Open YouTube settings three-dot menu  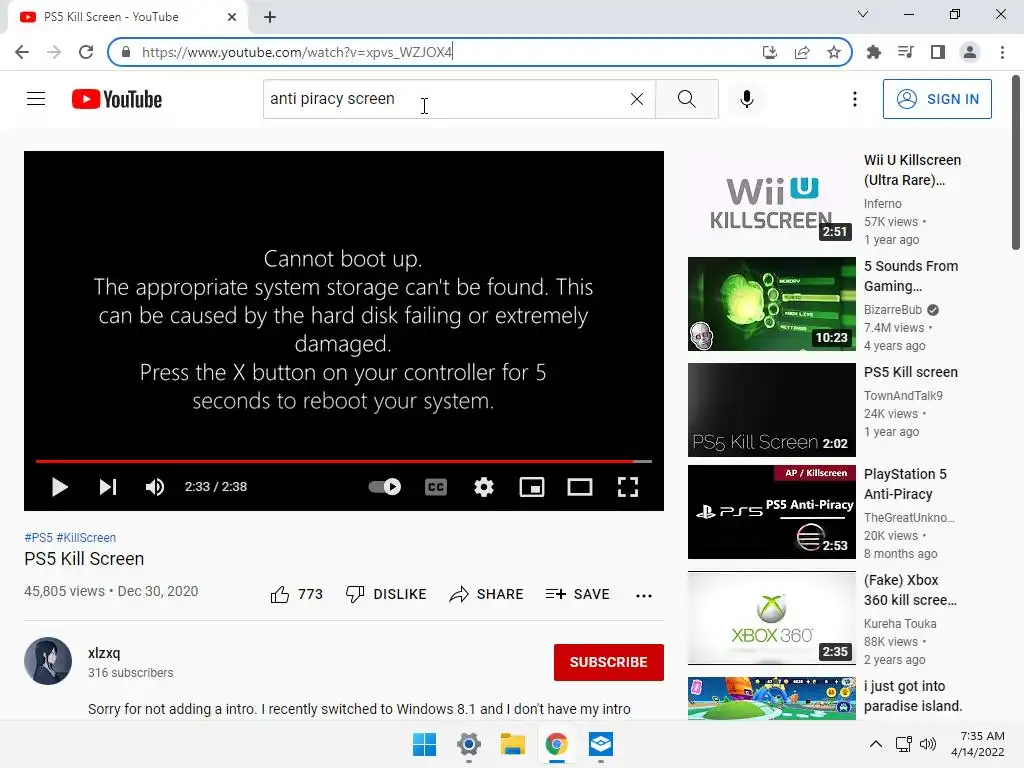(854, 99)
